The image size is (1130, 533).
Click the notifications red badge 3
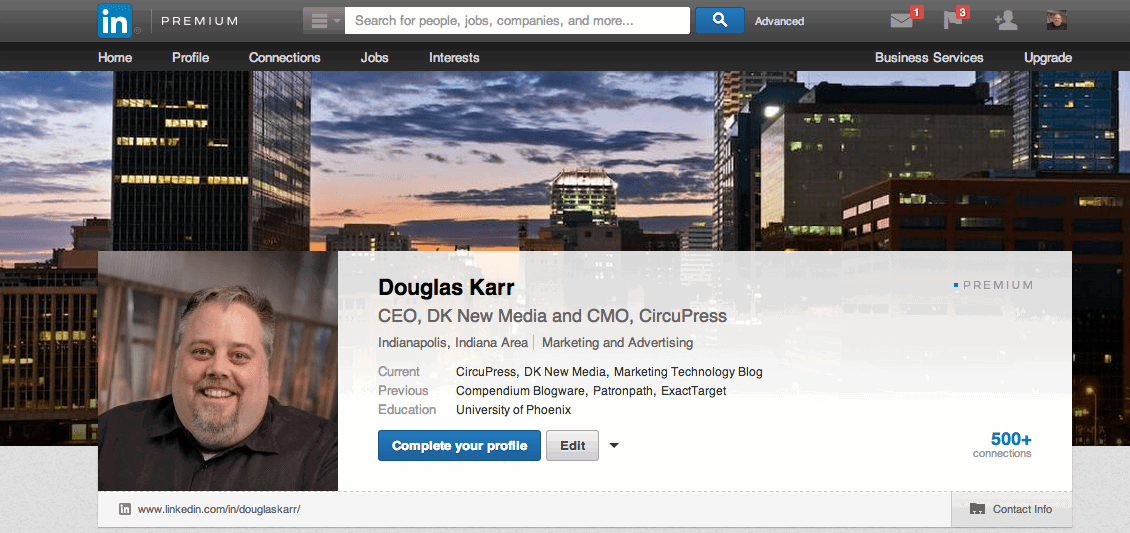coord(962,12)
